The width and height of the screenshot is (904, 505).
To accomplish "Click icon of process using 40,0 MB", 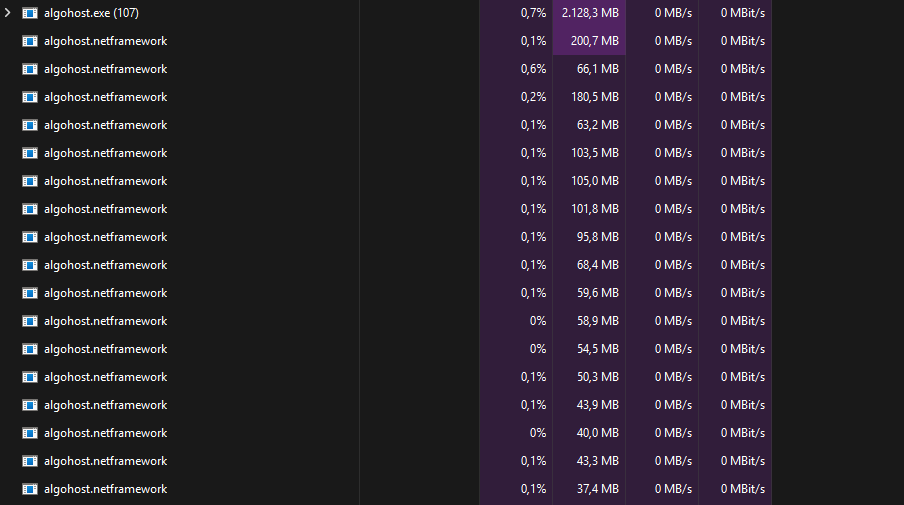I will tap(30, 433).
